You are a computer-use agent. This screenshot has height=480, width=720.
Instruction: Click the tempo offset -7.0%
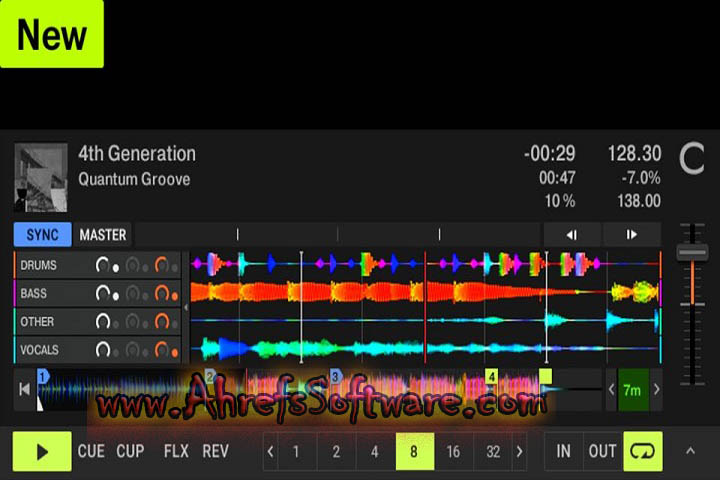(641, 178)
